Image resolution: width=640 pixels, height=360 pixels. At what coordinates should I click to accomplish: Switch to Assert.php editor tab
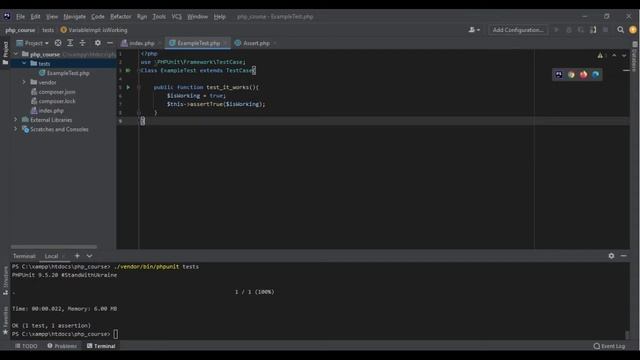[x=256, y=43]
